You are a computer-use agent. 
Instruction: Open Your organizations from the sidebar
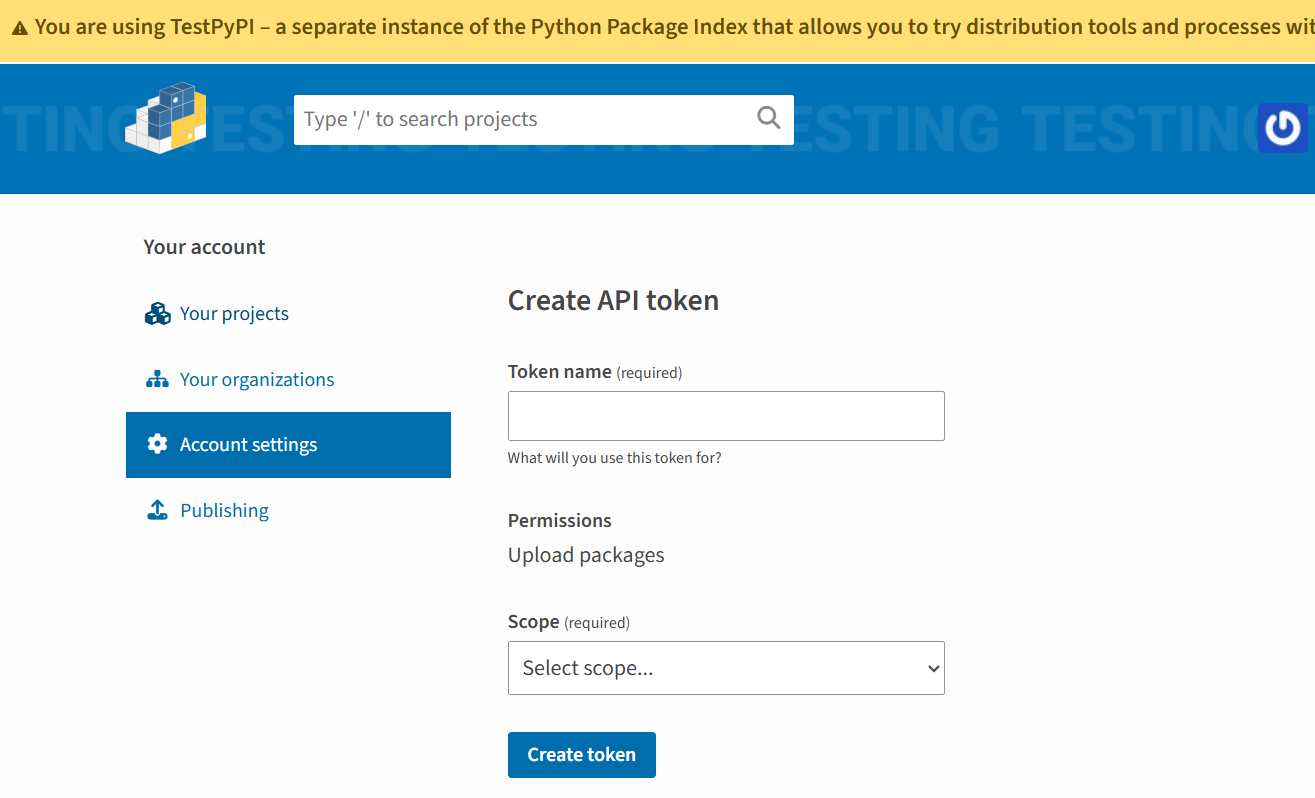tap(257, 379)
